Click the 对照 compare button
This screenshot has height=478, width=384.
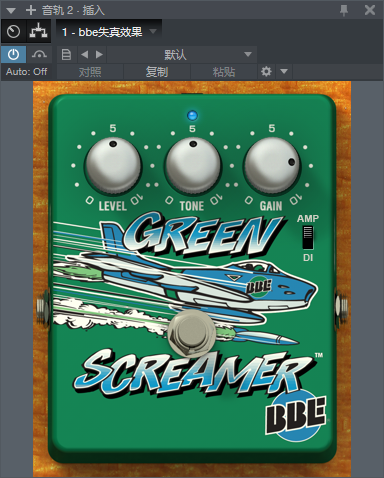(90, 72)
